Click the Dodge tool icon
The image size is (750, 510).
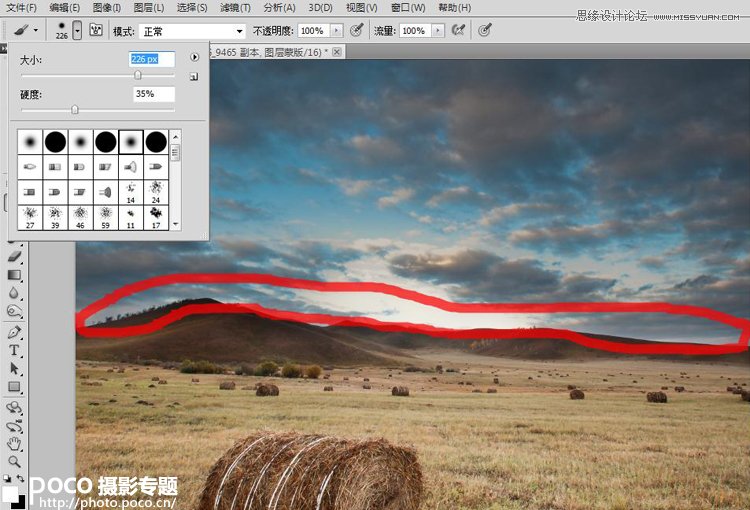point(14,312)
